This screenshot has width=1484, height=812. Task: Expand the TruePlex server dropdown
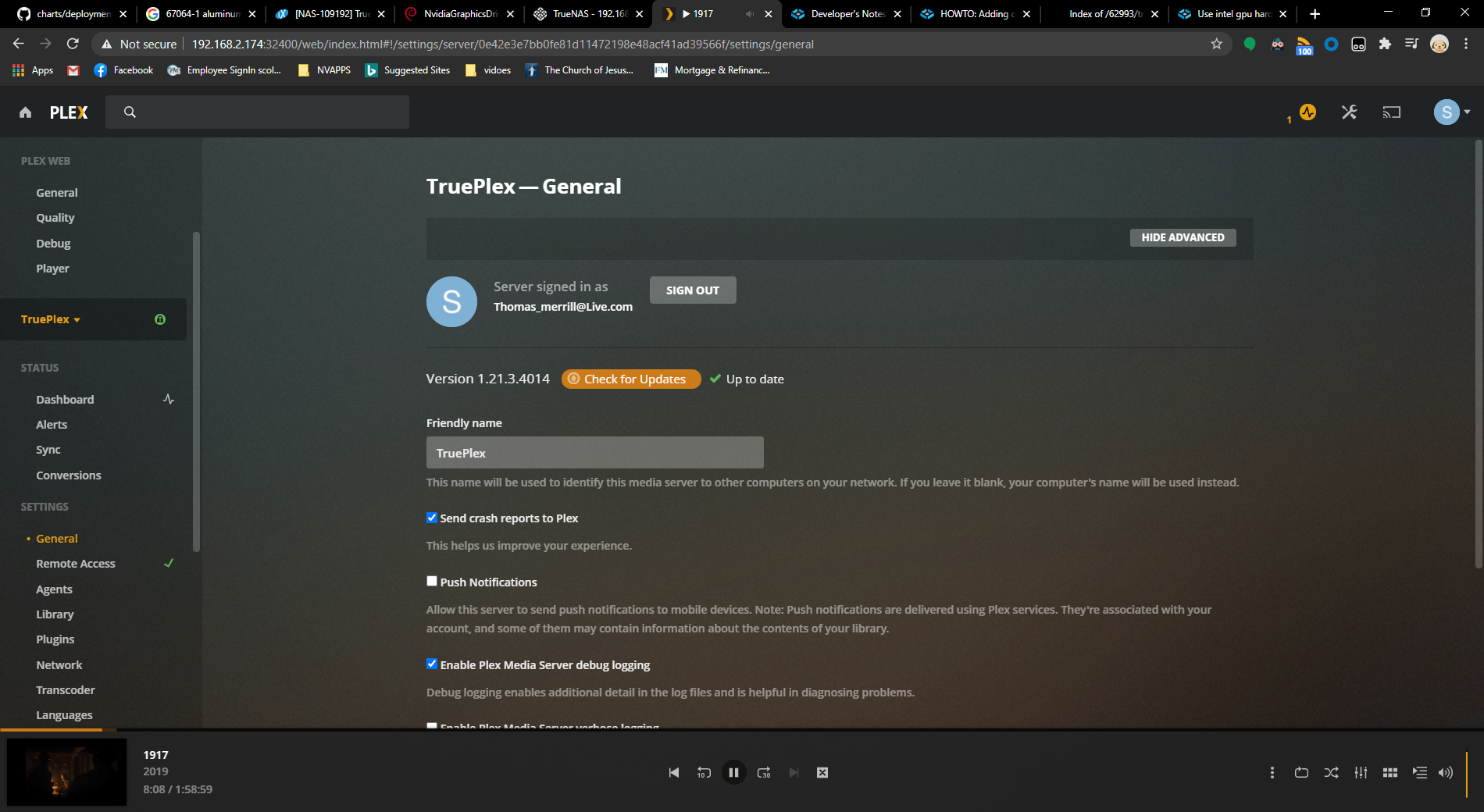tap(51, 319)
